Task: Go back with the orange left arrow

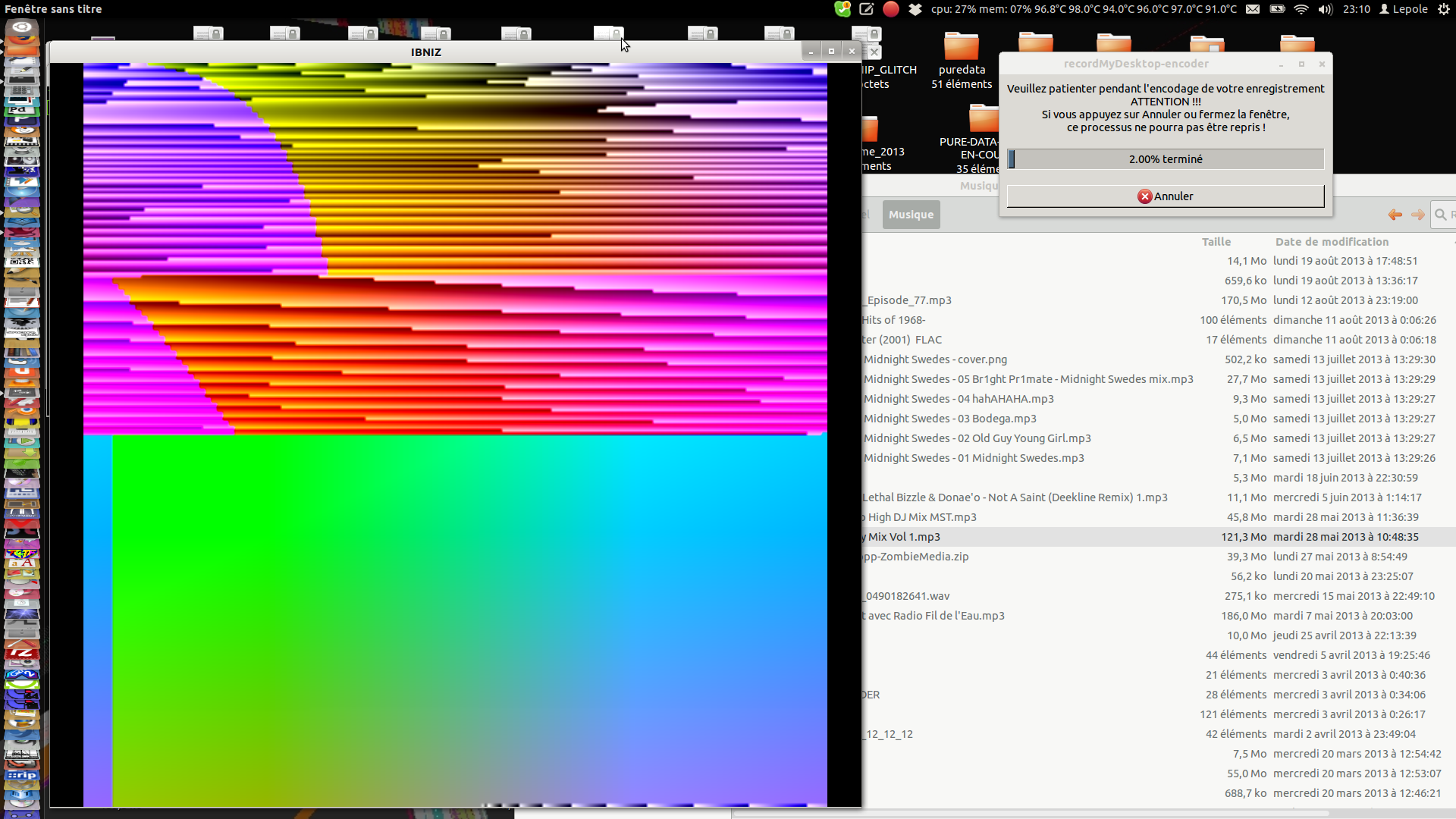Action: click(1395, 215)
